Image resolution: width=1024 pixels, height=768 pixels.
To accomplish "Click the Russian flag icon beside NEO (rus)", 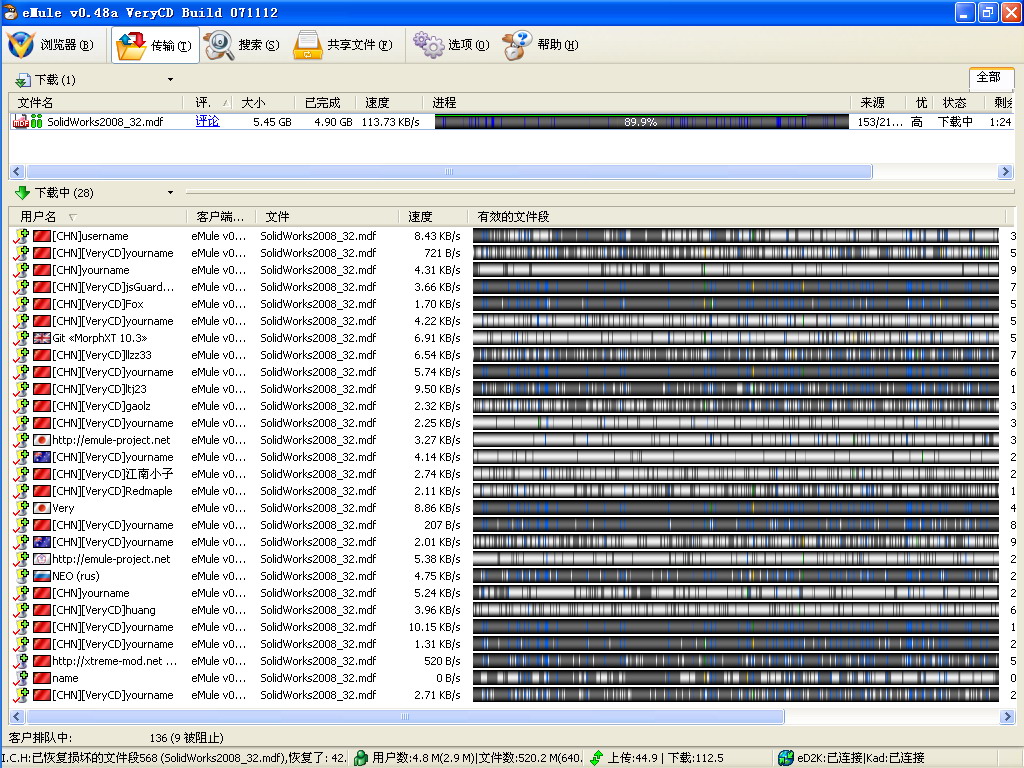I will [42, 576].
